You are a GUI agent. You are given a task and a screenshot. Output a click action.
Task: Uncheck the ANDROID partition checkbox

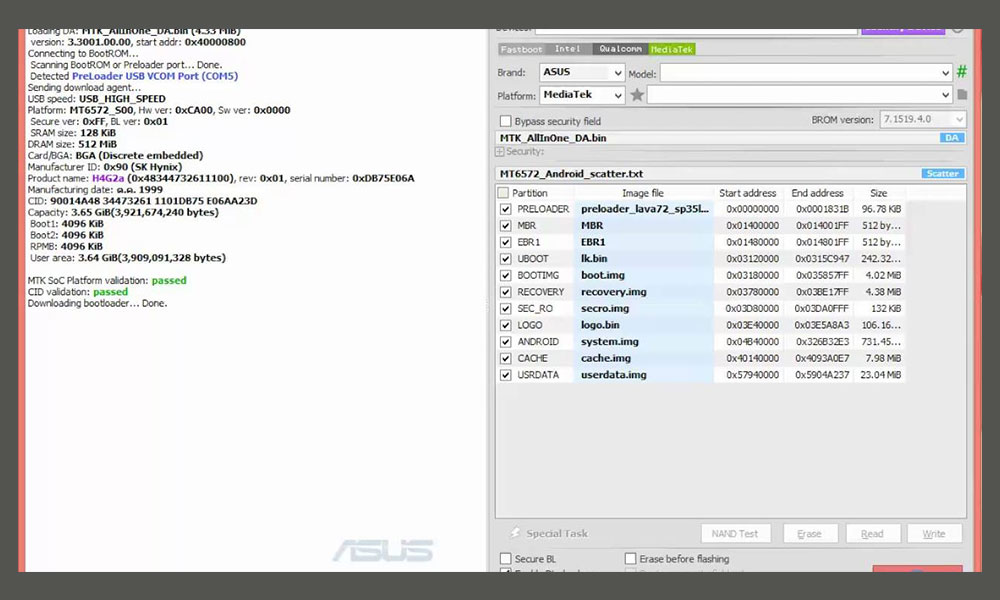(x=506, y=342)
